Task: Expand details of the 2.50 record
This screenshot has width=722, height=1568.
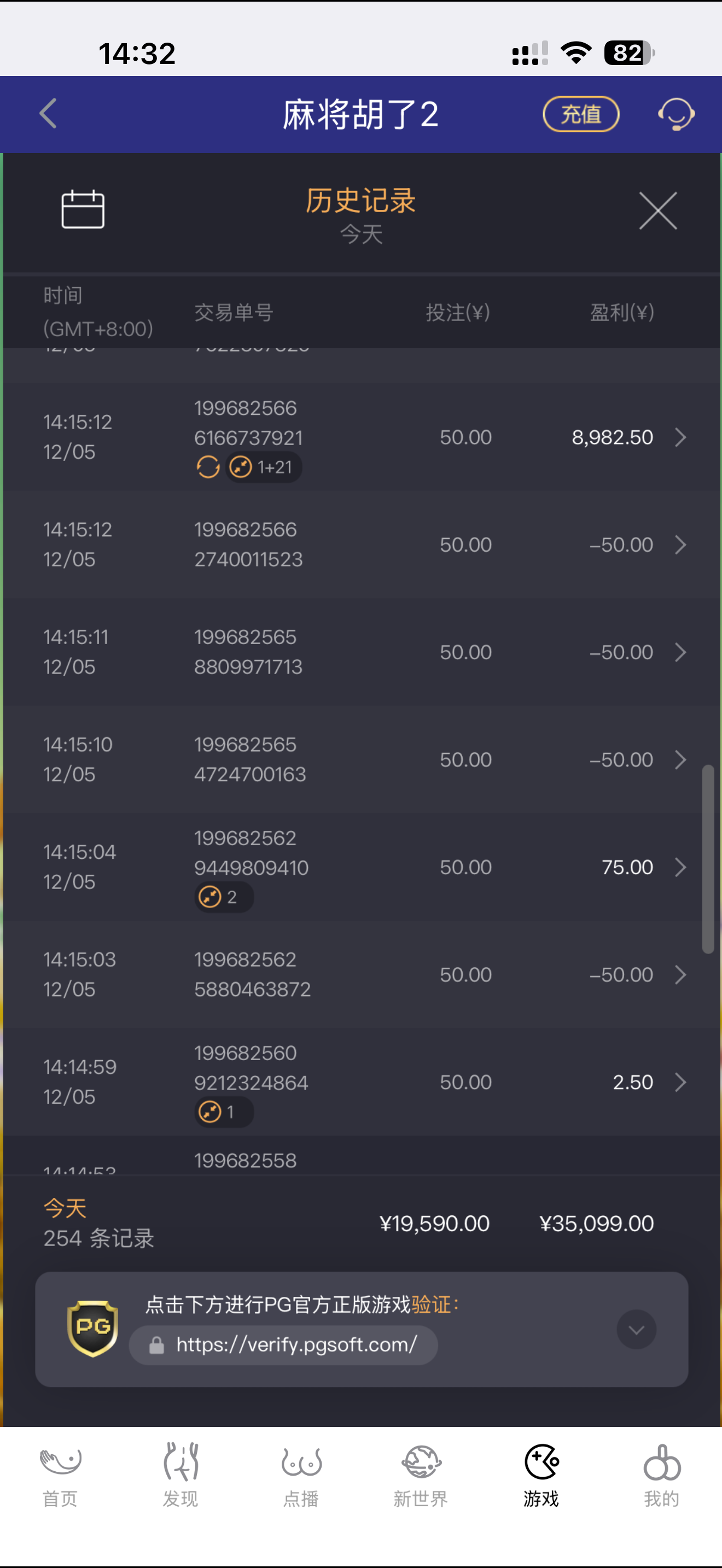Action: (x=680, y=1083)
